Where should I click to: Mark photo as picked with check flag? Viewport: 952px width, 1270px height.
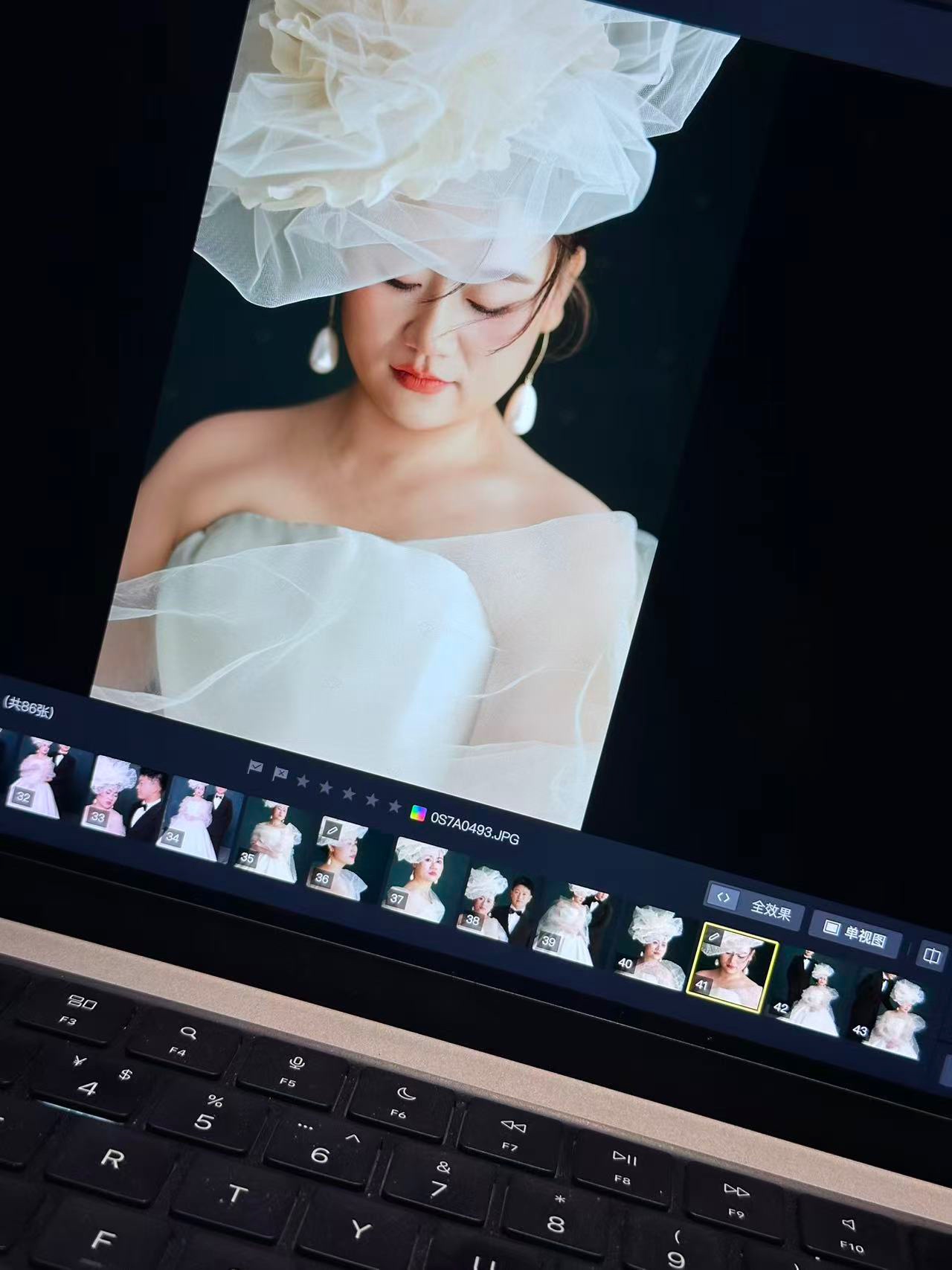coord(255,767)
